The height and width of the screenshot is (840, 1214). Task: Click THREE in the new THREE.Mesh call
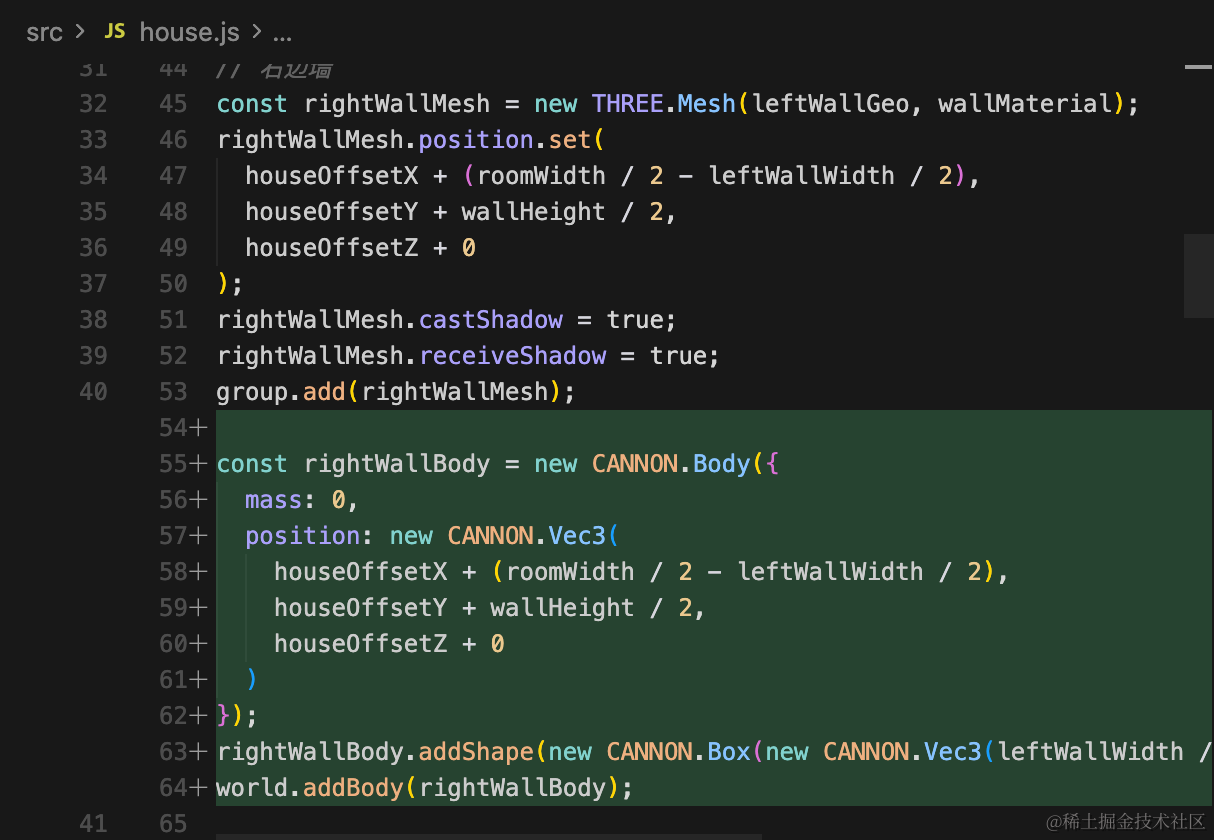point(628,104)
